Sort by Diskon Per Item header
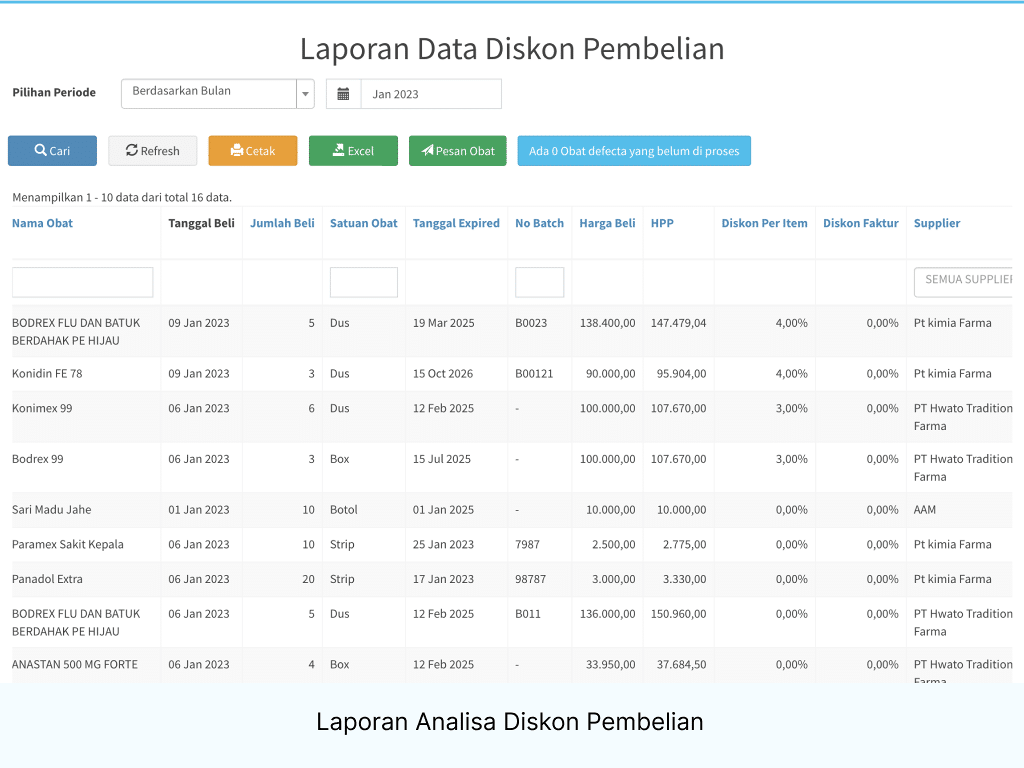1024x768 pixels. pyautogui.click(x=764, y=223)
